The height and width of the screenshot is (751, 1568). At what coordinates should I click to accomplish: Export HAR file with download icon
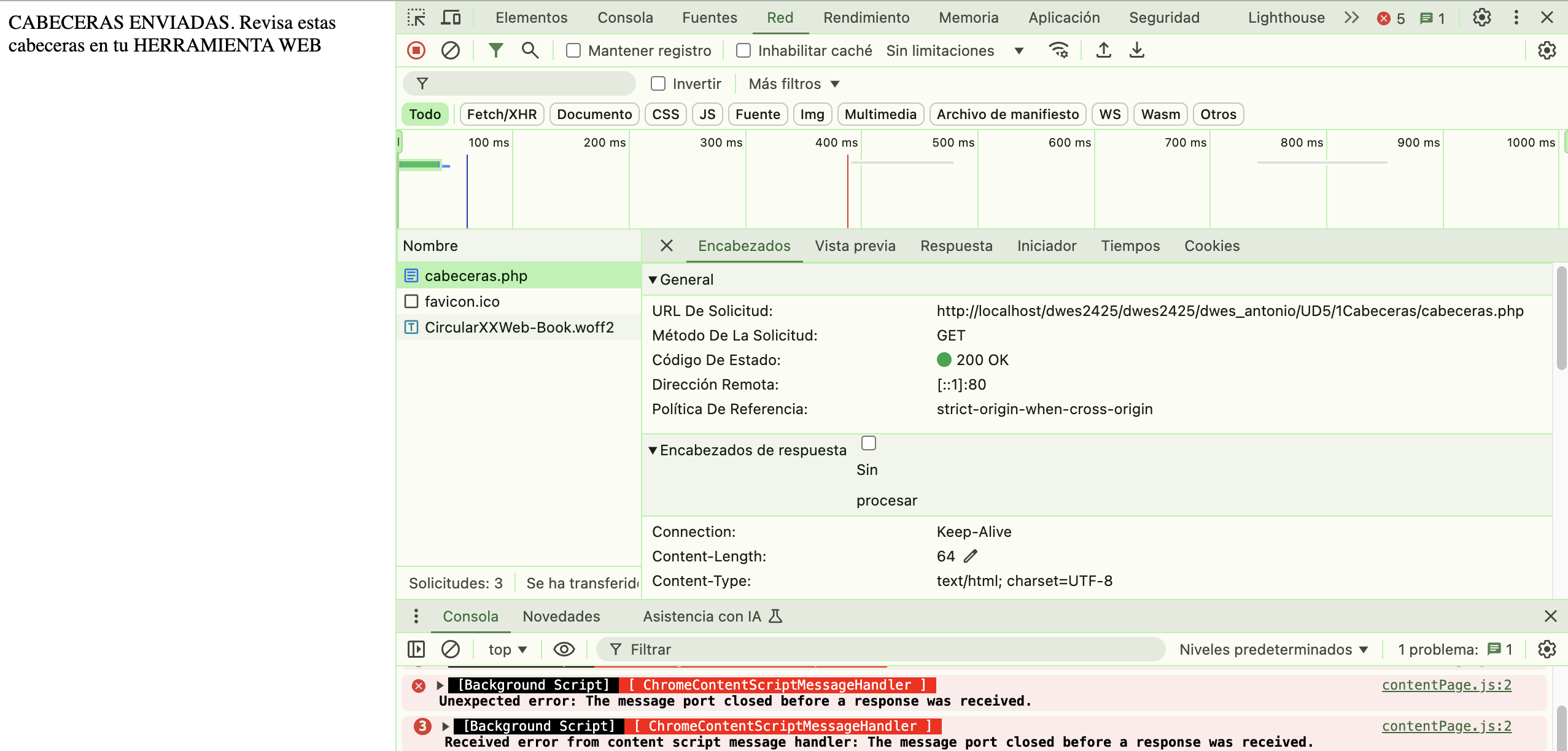pos(1137,50)
